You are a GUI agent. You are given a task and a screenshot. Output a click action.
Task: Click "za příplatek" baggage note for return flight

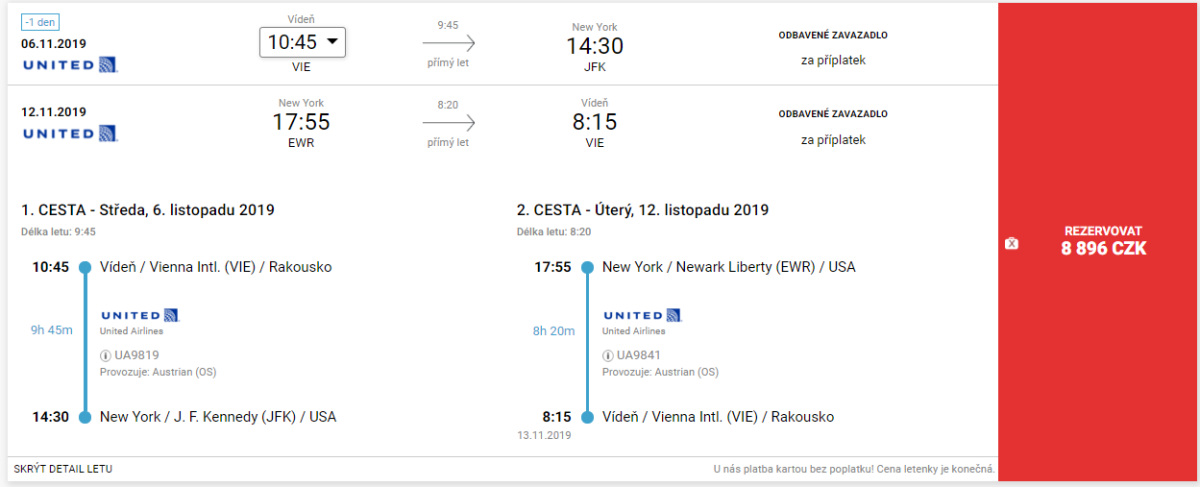pyautogui.click(x=833, y=140)
